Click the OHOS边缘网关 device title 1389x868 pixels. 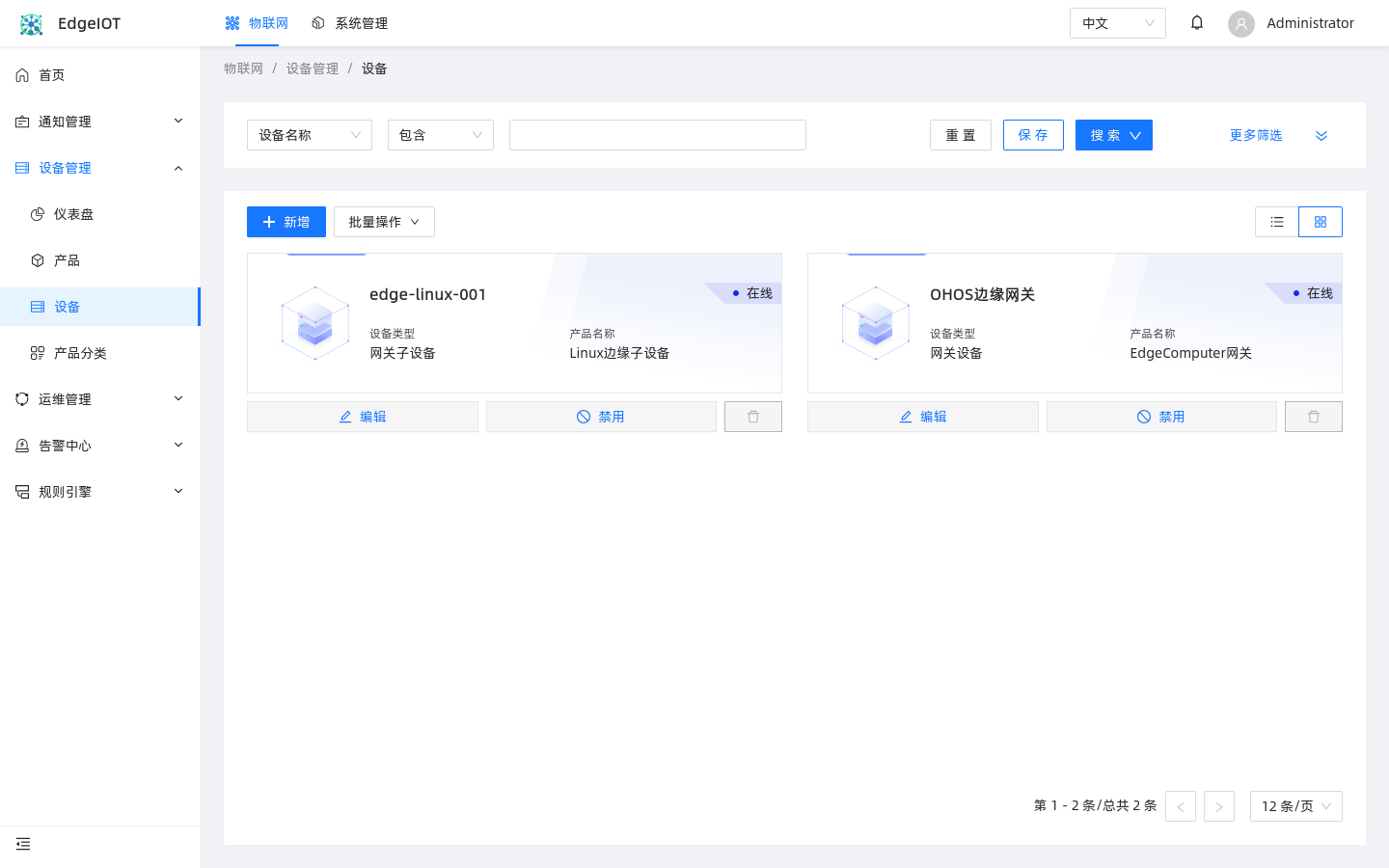point(982,294)
